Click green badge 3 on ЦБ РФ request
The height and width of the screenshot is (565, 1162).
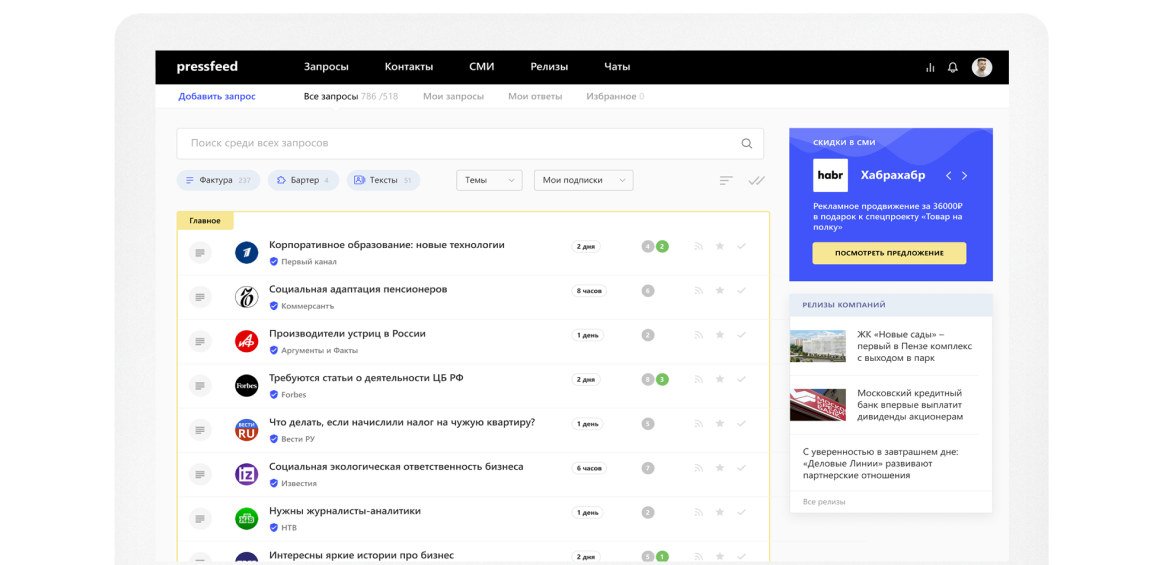tap(663, 380)
